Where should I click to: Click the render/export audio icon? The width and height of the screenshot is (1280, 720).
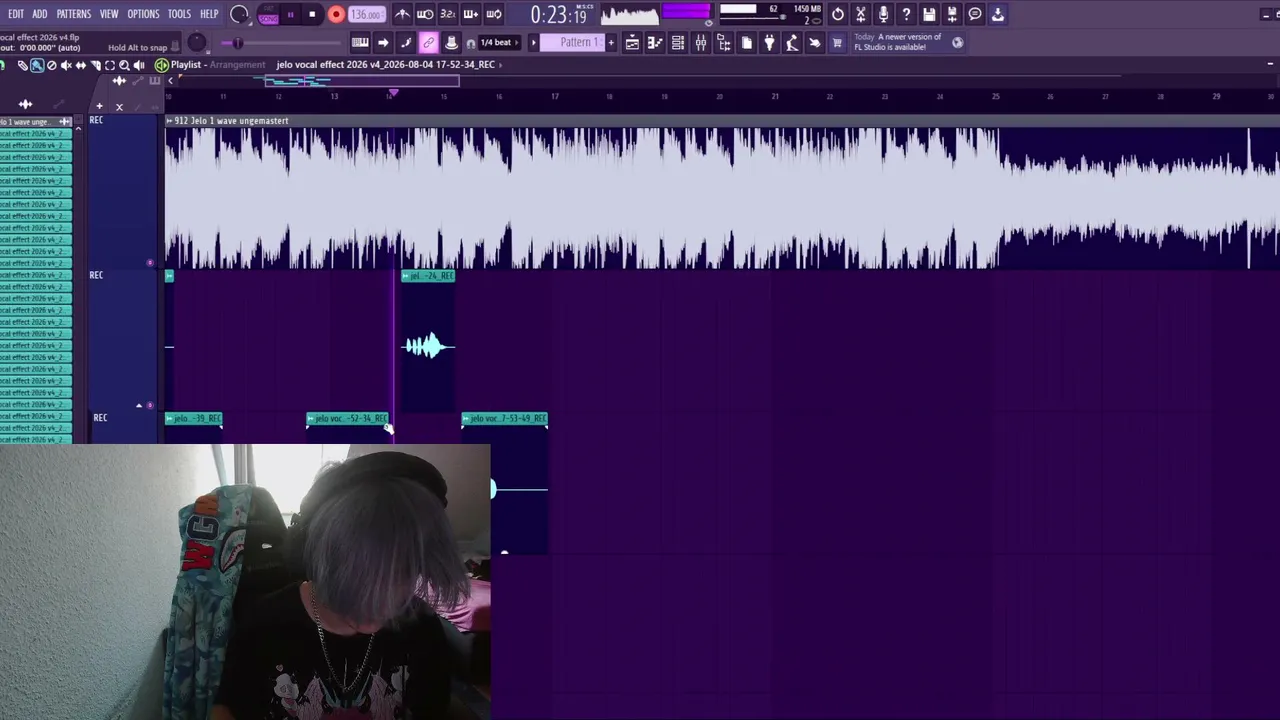click(x=952, y=14)
